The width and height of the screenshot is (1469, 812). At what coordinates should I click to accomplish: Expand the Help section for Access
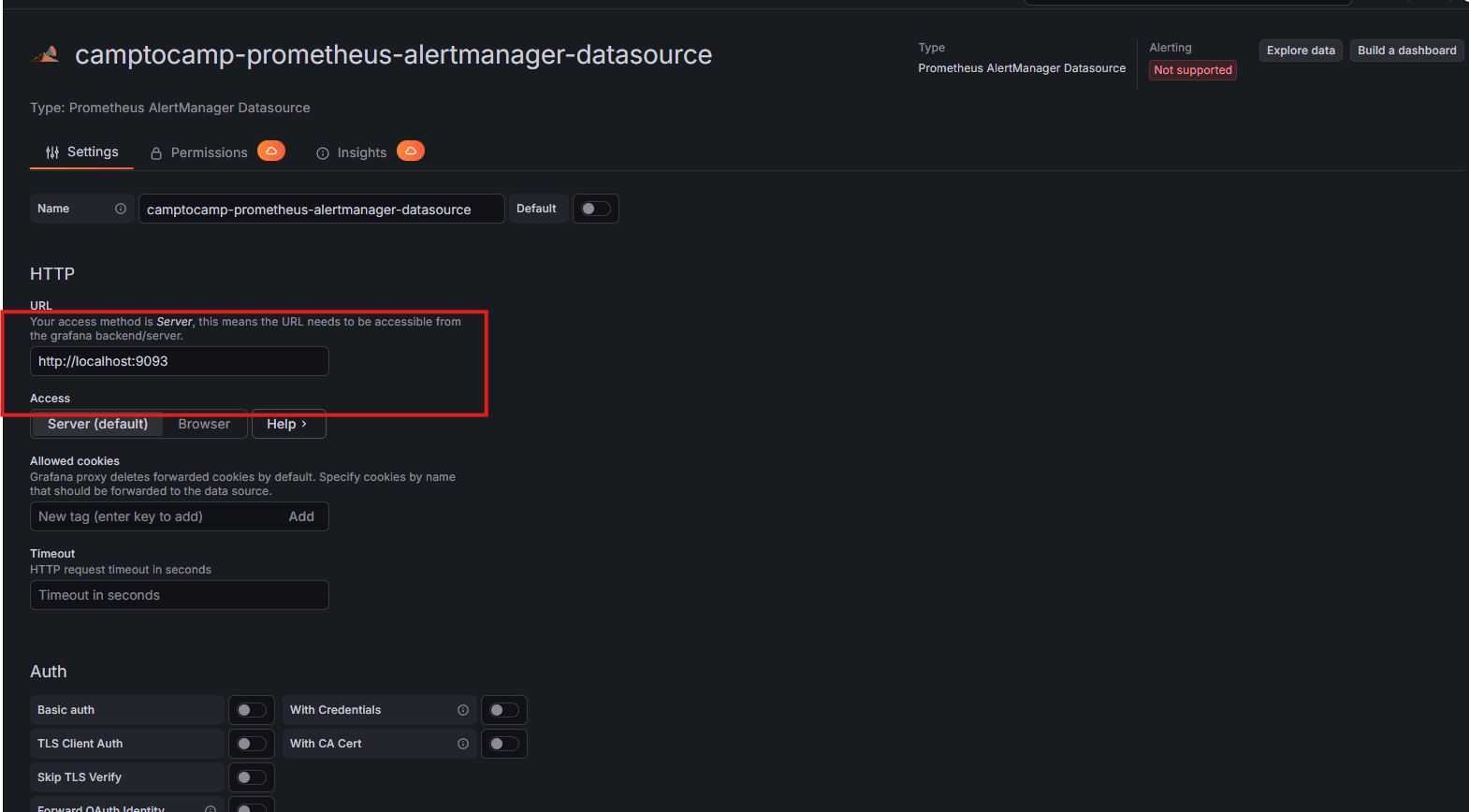(288, 424)
